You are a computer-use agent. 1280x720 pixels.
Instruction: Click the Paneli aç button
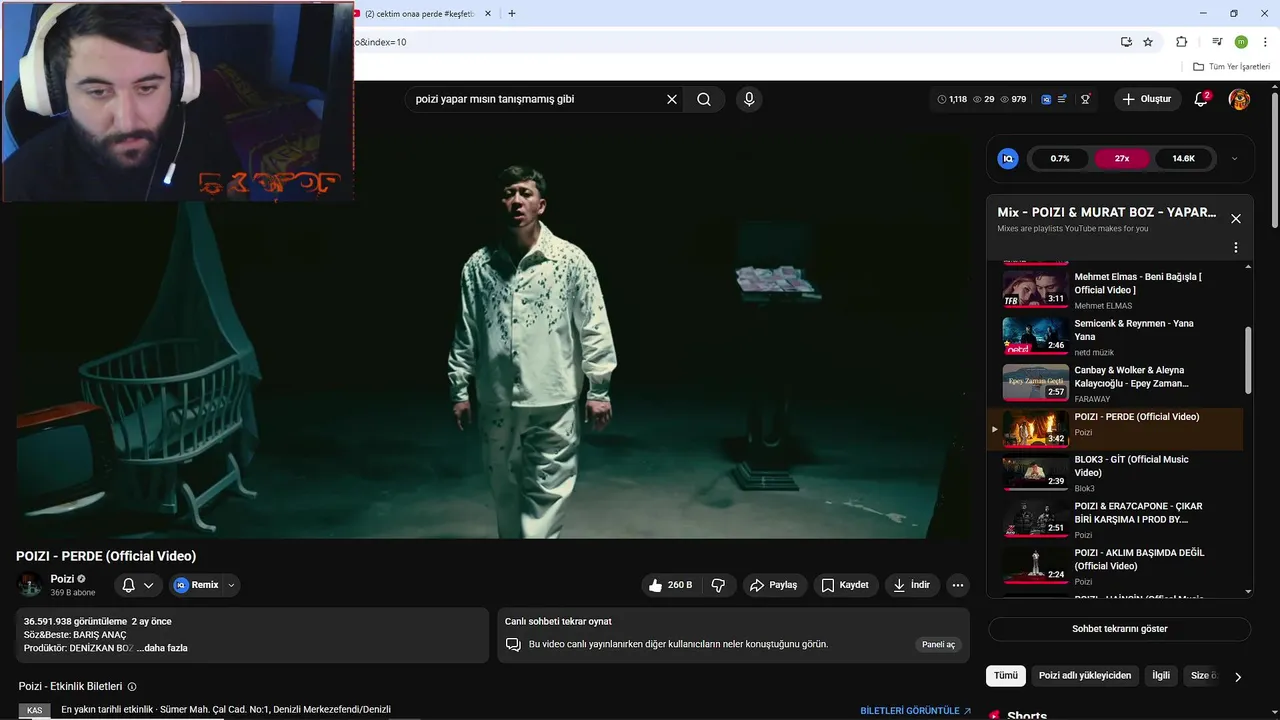click(x=938, y=644)
